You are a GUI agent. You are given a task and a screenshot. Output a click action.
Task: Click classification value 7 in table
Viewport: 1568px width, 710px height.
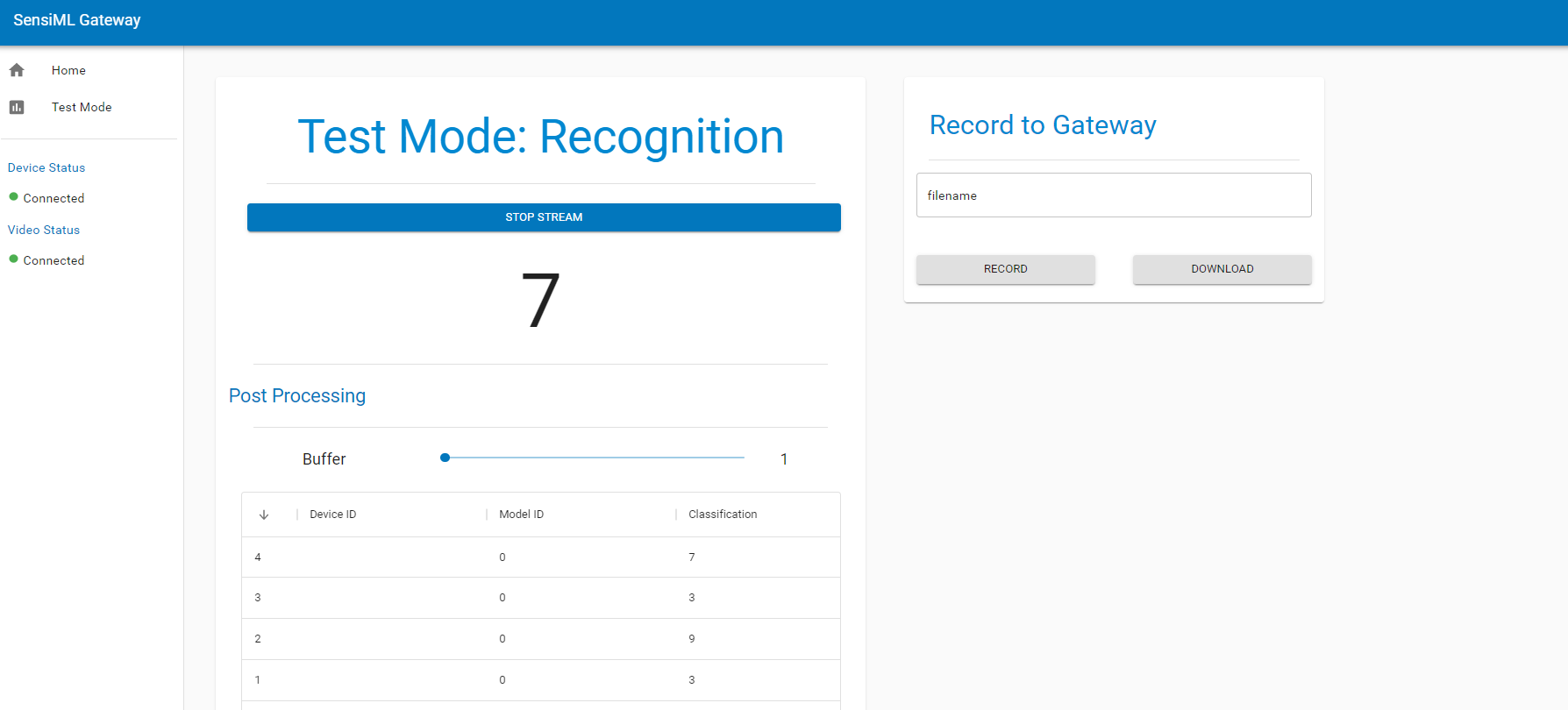click(692, 557)
